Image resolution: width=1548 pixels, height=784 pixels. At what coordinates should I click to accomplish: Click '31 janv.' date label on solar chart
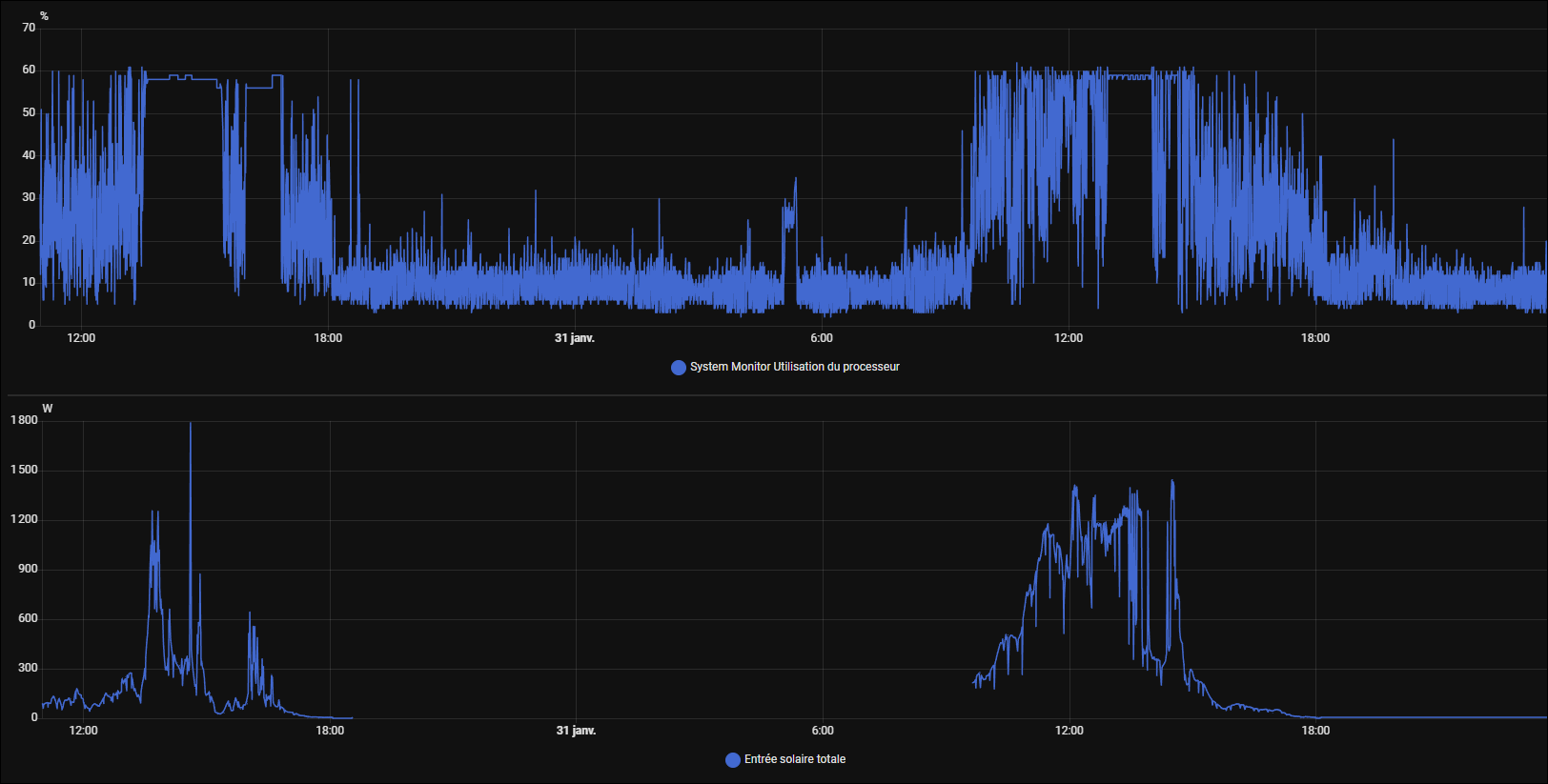(x=576, y=731)
